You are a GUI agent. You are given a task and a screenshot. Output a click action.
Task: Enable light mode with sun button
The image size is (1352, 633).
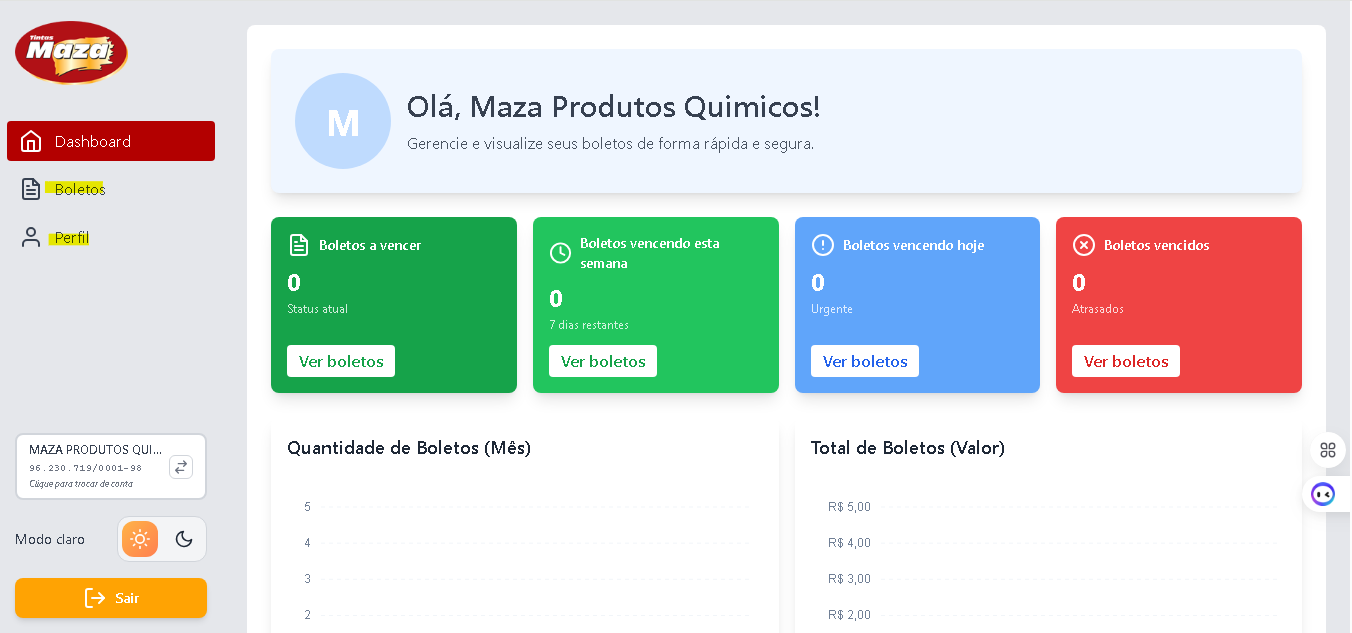click(x=140, y=539)
